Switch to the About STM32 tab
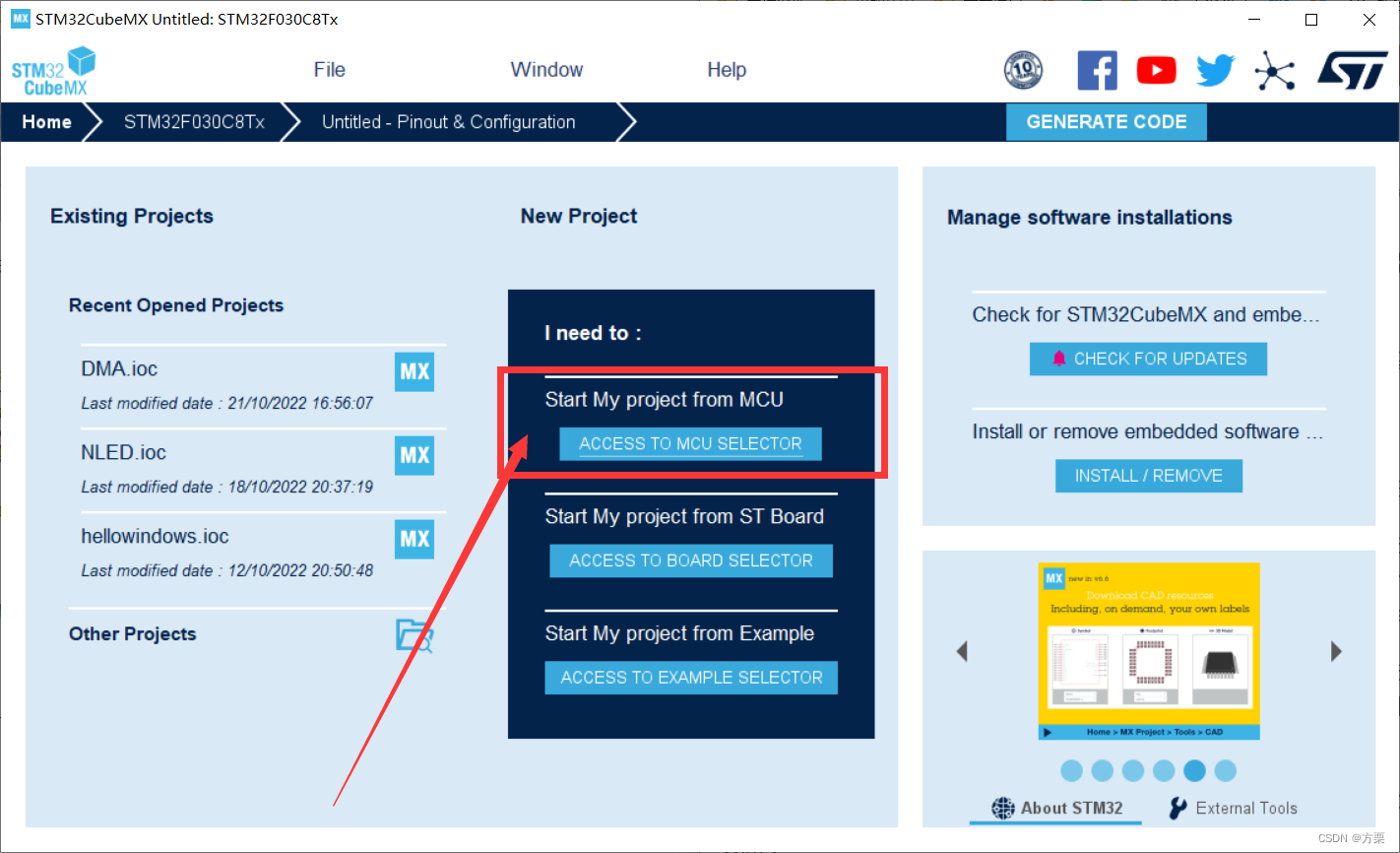 [1056, 808]
